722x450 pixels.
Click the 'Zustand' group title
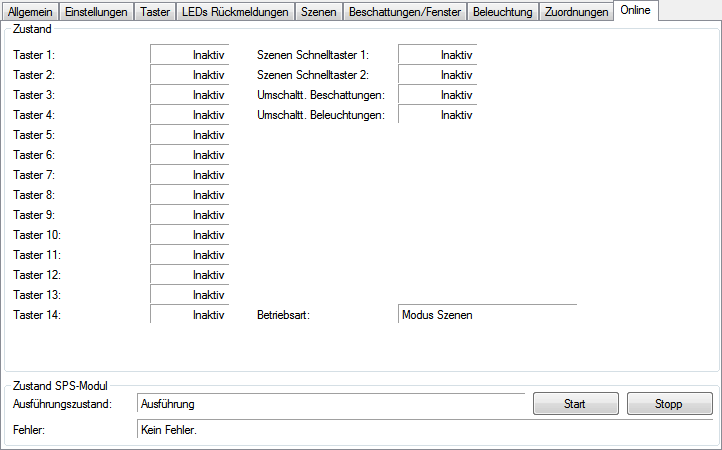[x=32, y=29]
